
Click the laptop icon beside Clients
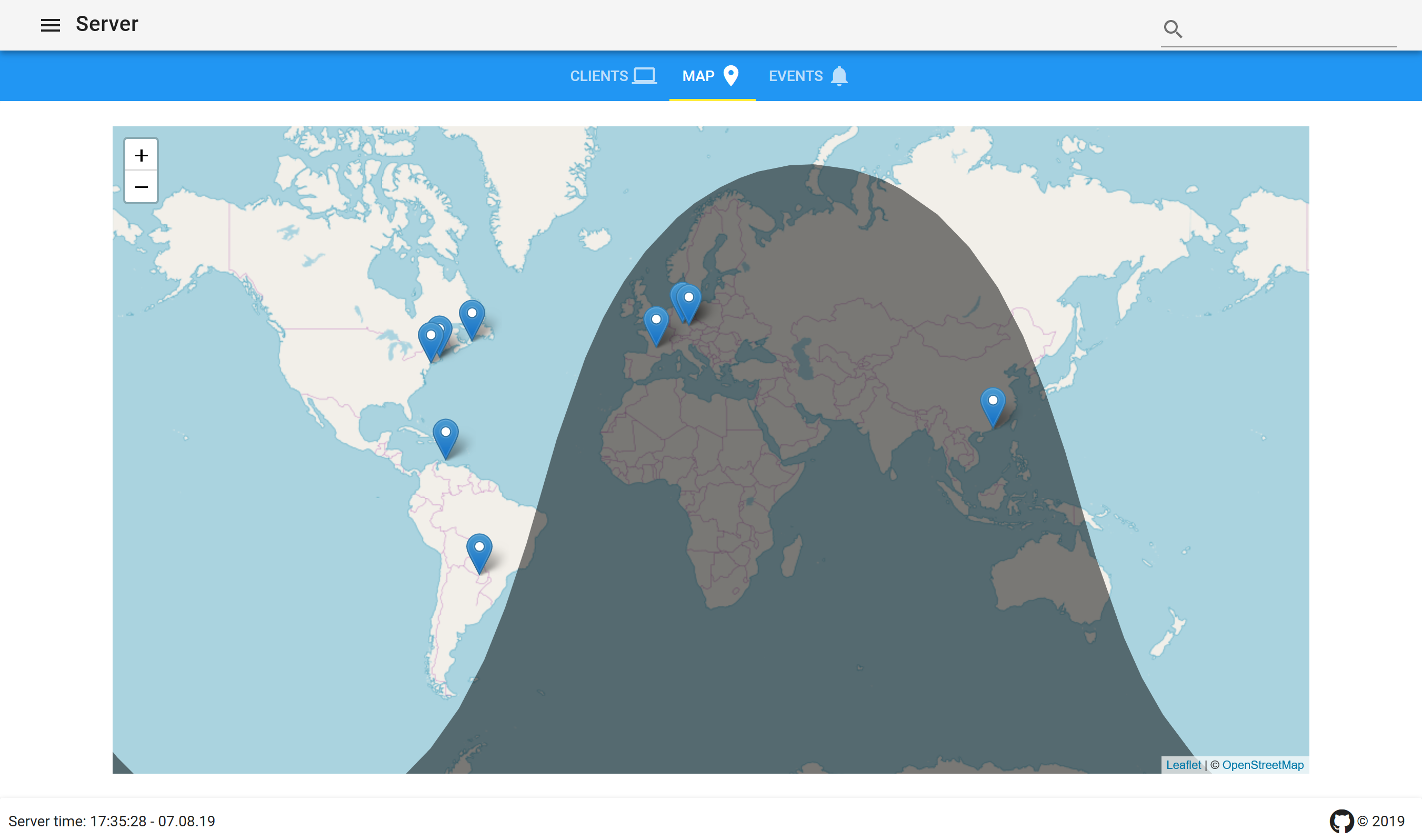[645, 76]
